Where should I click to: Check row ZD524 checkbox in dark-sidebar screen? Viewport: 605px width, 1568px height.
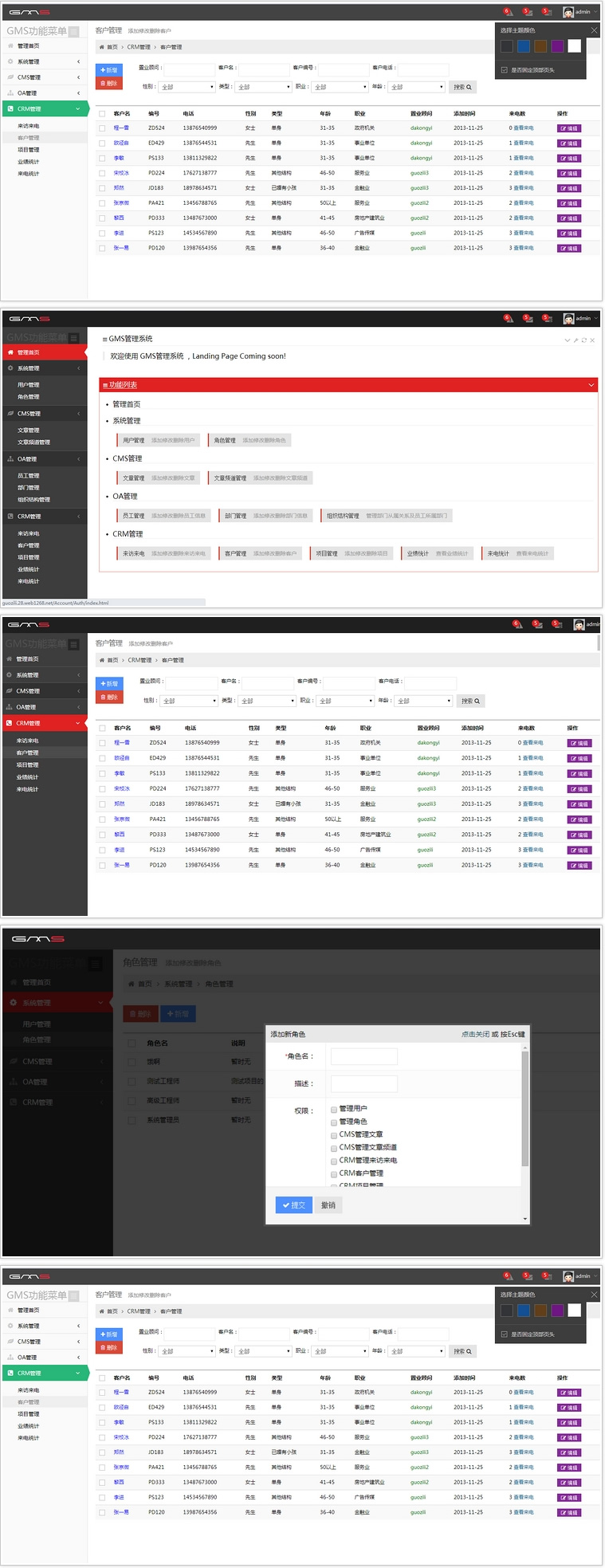pos(102,743)
